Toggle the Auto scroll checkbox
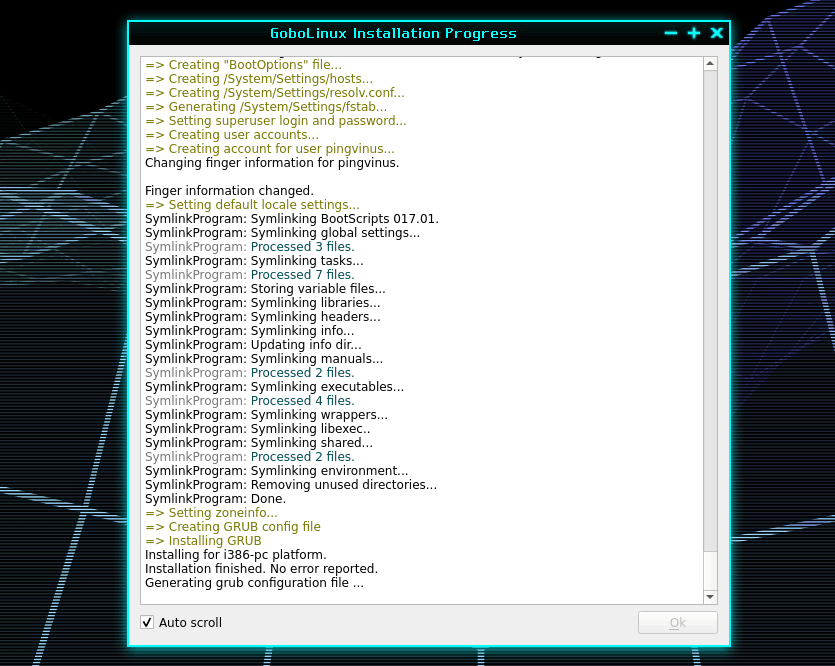Image resolution: width=835 pixels, height=666 pixels. pos(147,622)
